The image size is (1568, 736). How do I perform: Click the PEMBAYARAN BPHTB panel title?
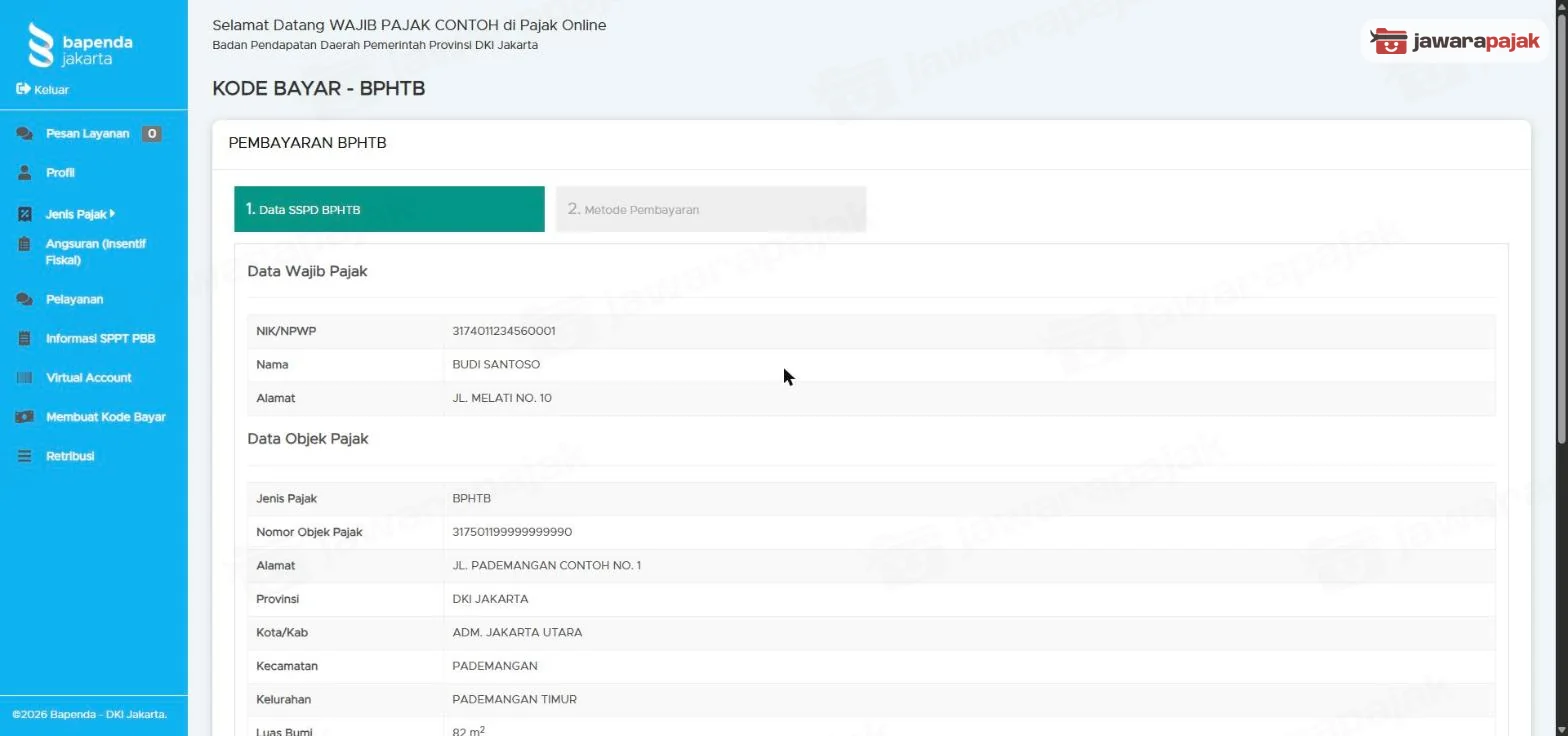[x=307, y=143]
